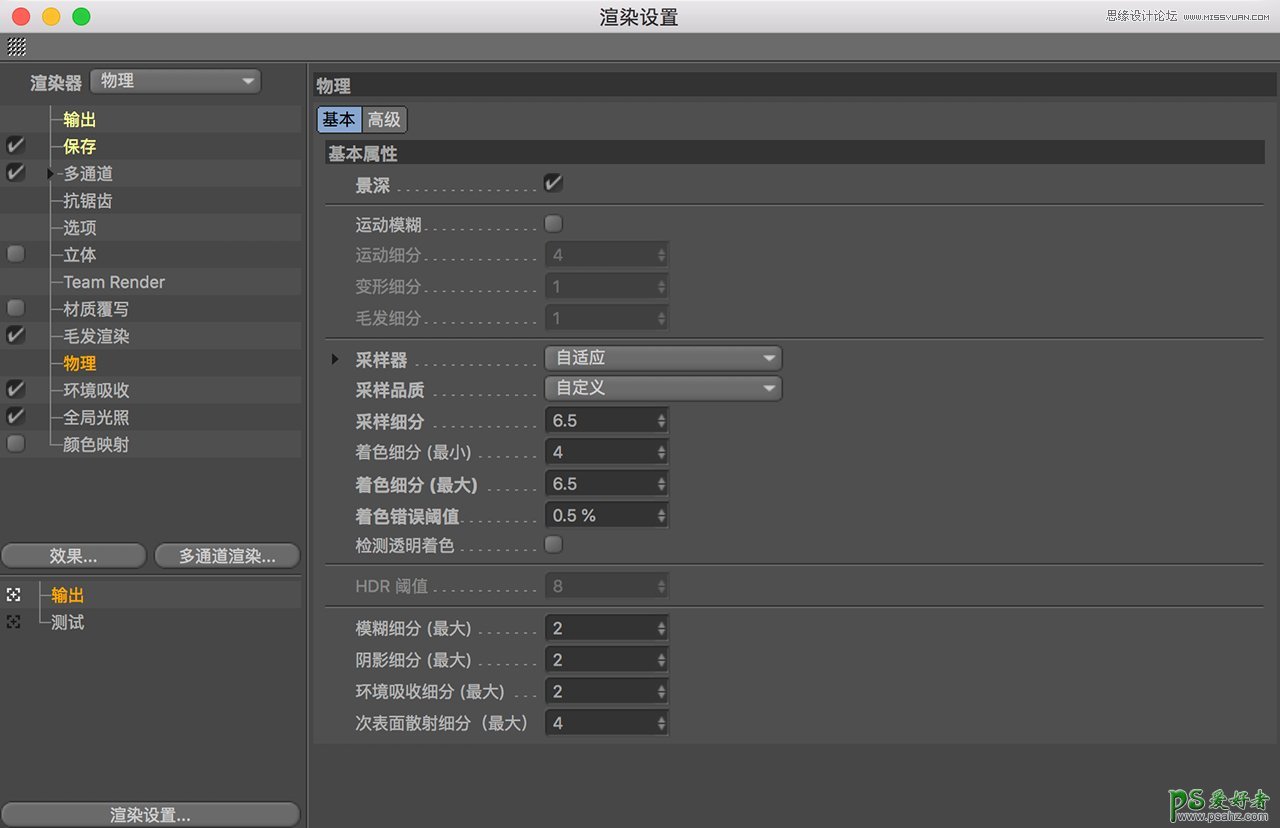Viewport: 1280px width, 828px height.
Task: Uncheck the 景深 checkbox
Action: pos(553,183)
